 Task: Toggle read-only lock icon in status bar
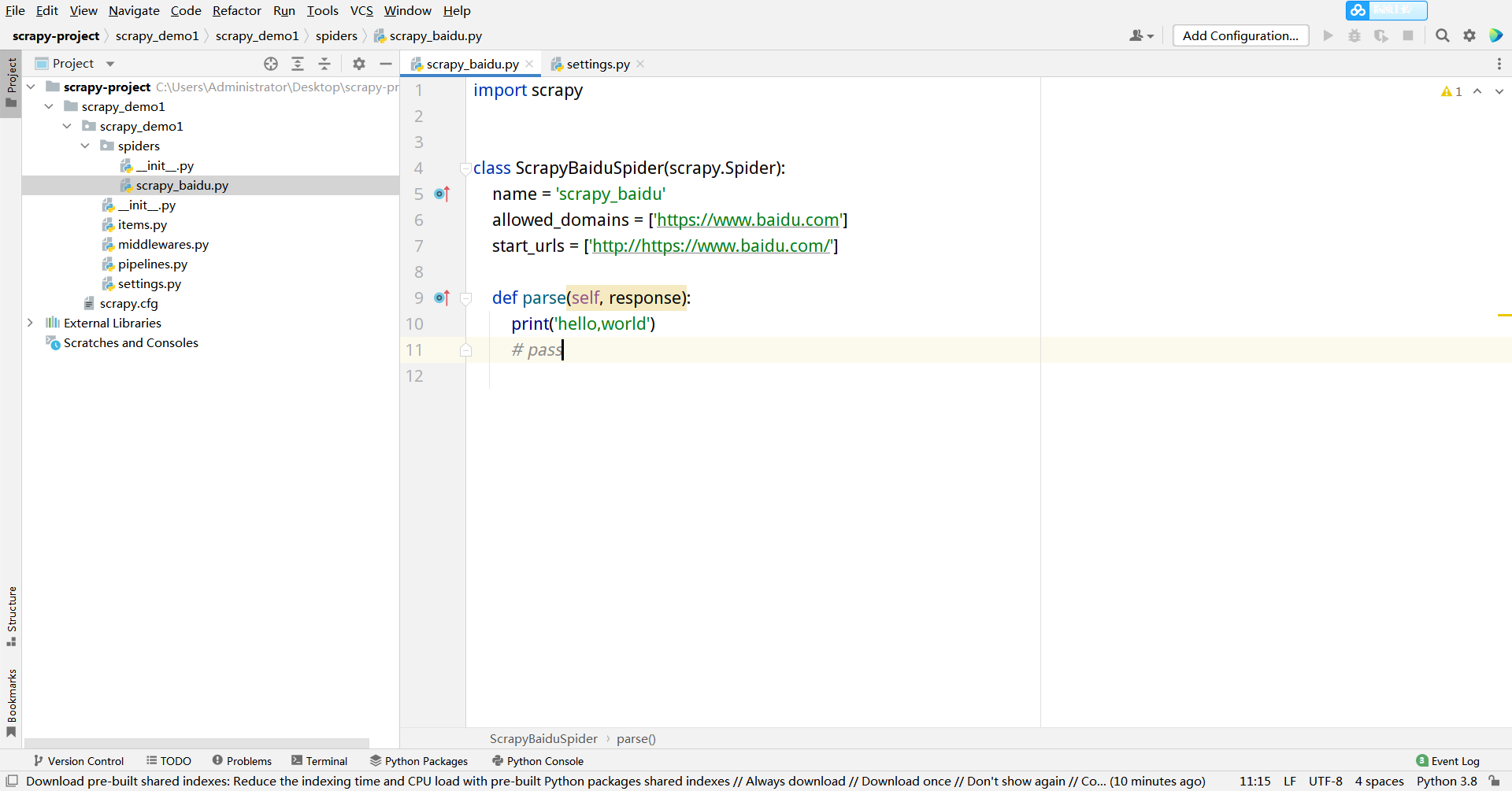[x=1494, y=781]
